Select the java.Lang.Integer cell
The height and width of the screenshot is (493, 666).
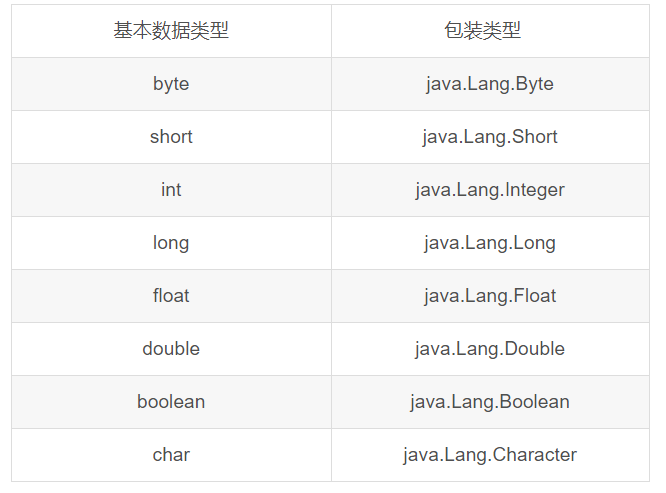490,190
